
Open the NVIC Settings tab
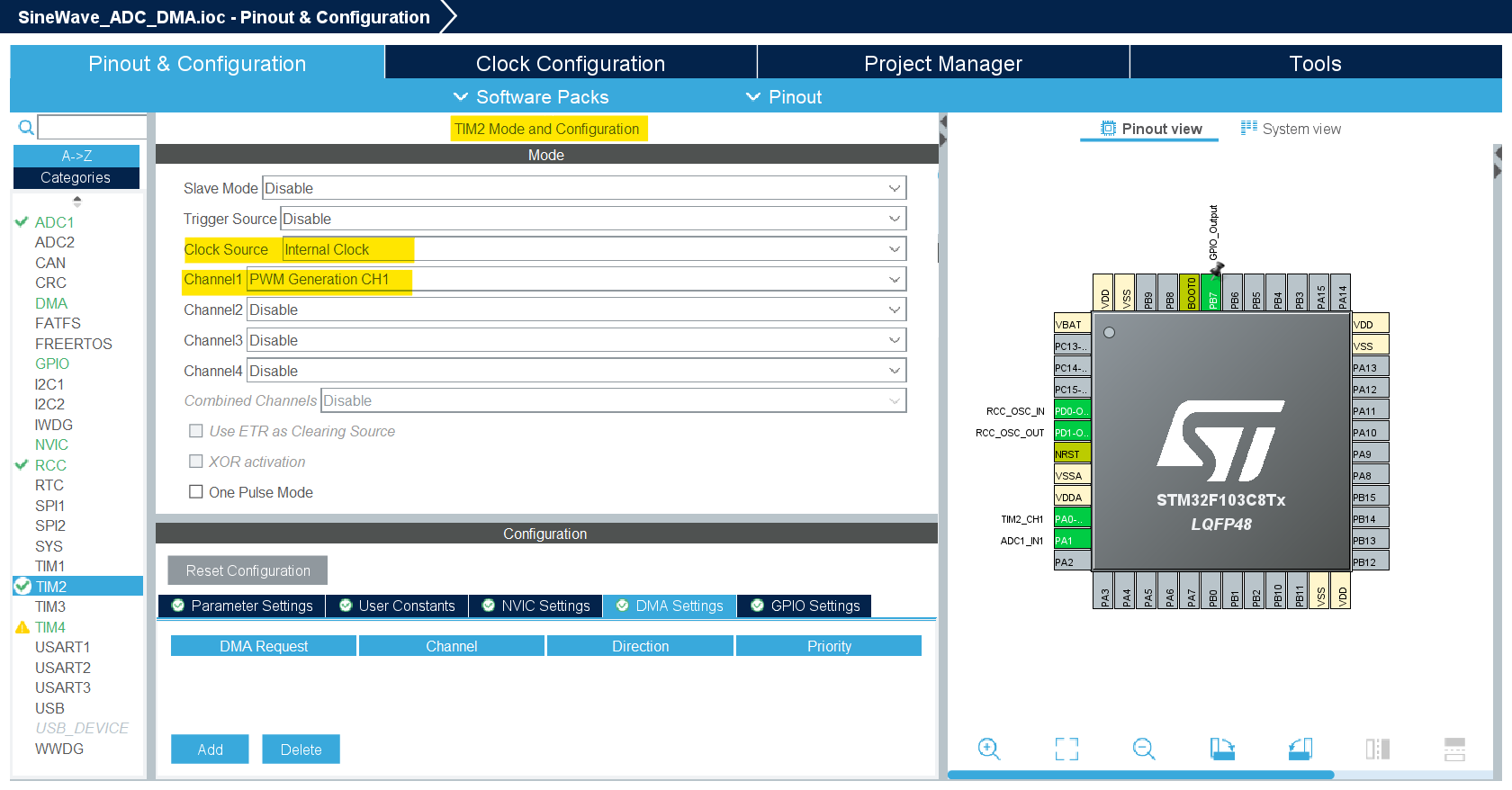[x=535, y=606]
